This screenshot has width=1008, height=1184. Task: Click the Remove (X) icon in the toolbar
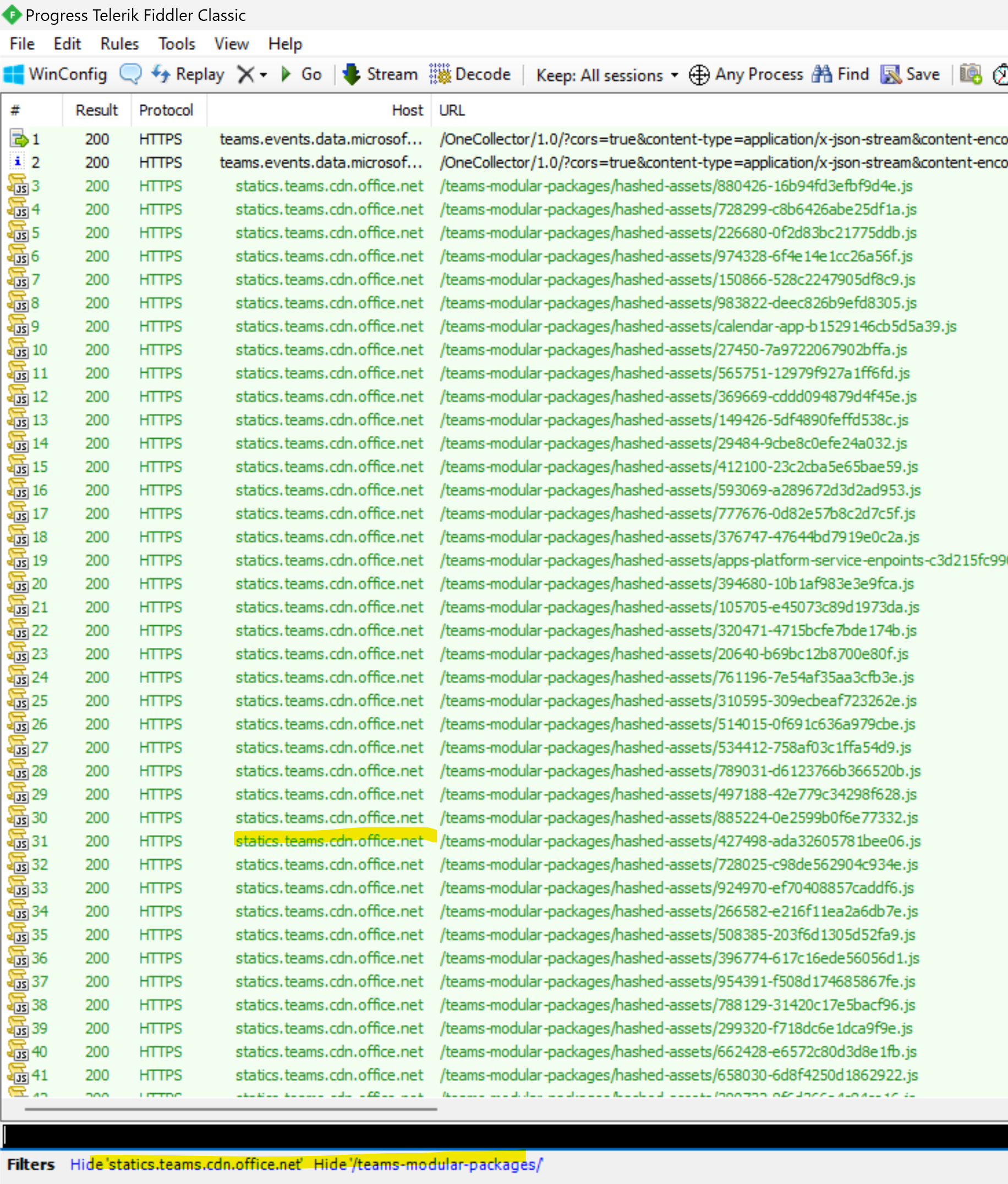click(245, 74)
